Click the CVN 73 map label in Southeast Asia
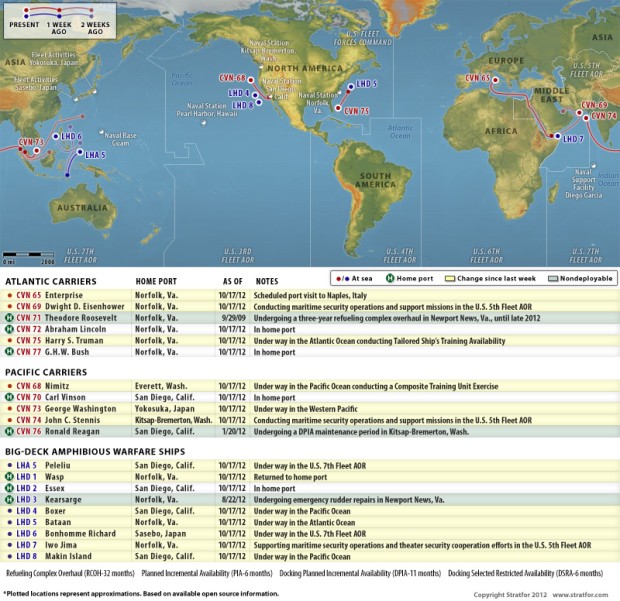 pyautogui.click(x=31, y=142)
